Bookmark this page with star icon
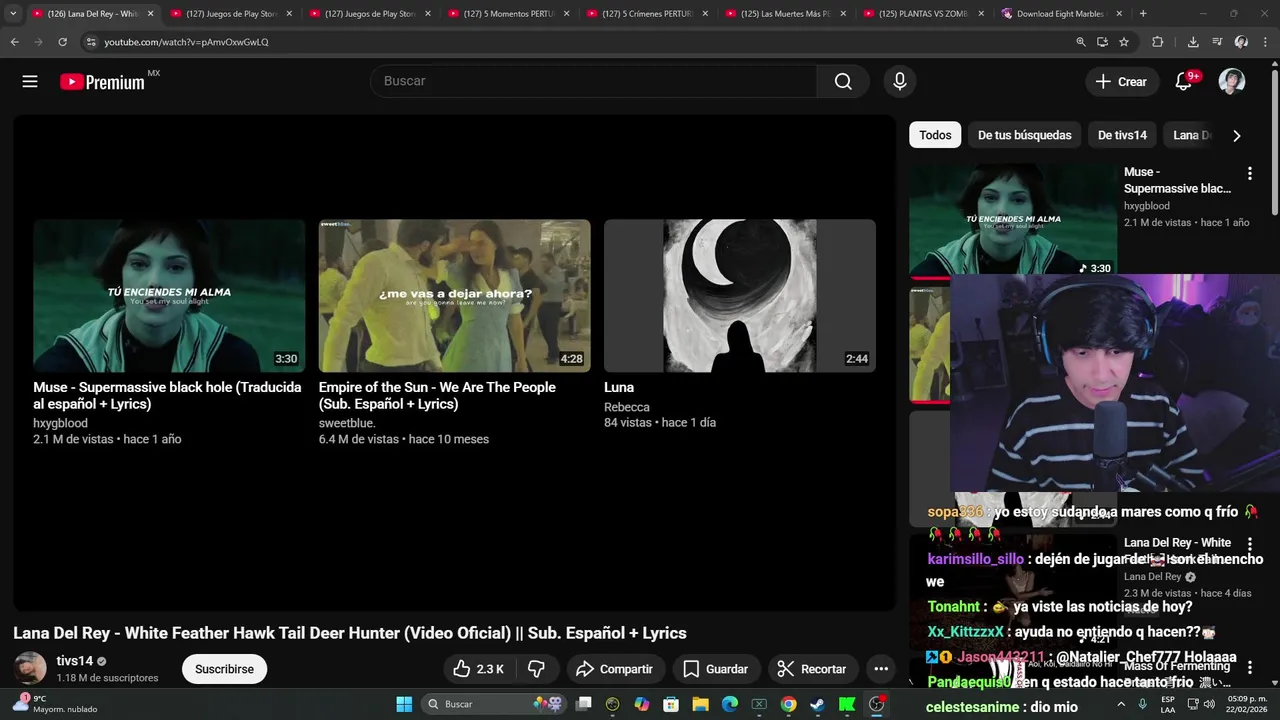This screenshot has width=1280, height=720. (1124, 42)
